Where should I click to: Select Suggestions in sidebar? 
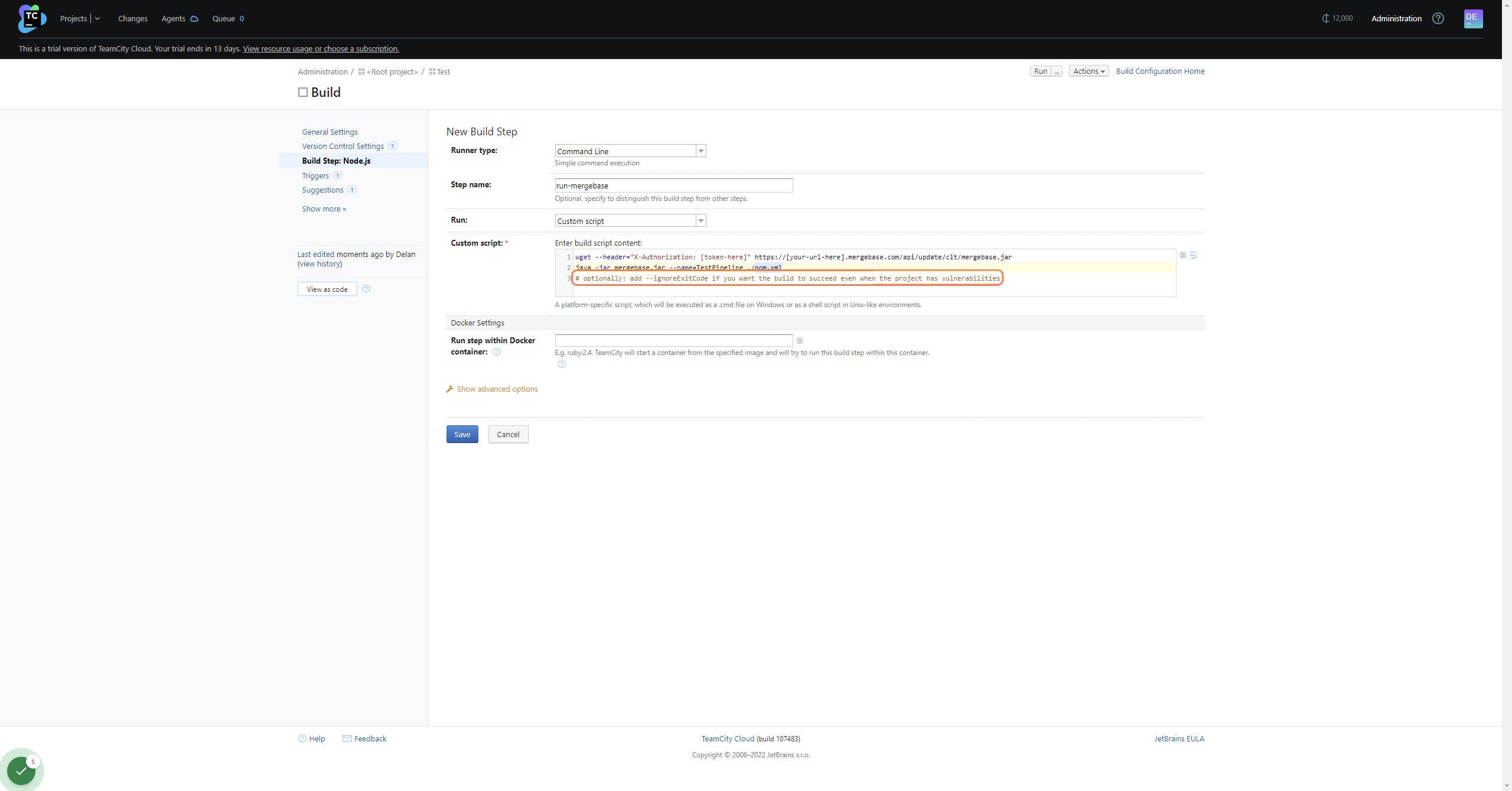[x=322, y=190]
